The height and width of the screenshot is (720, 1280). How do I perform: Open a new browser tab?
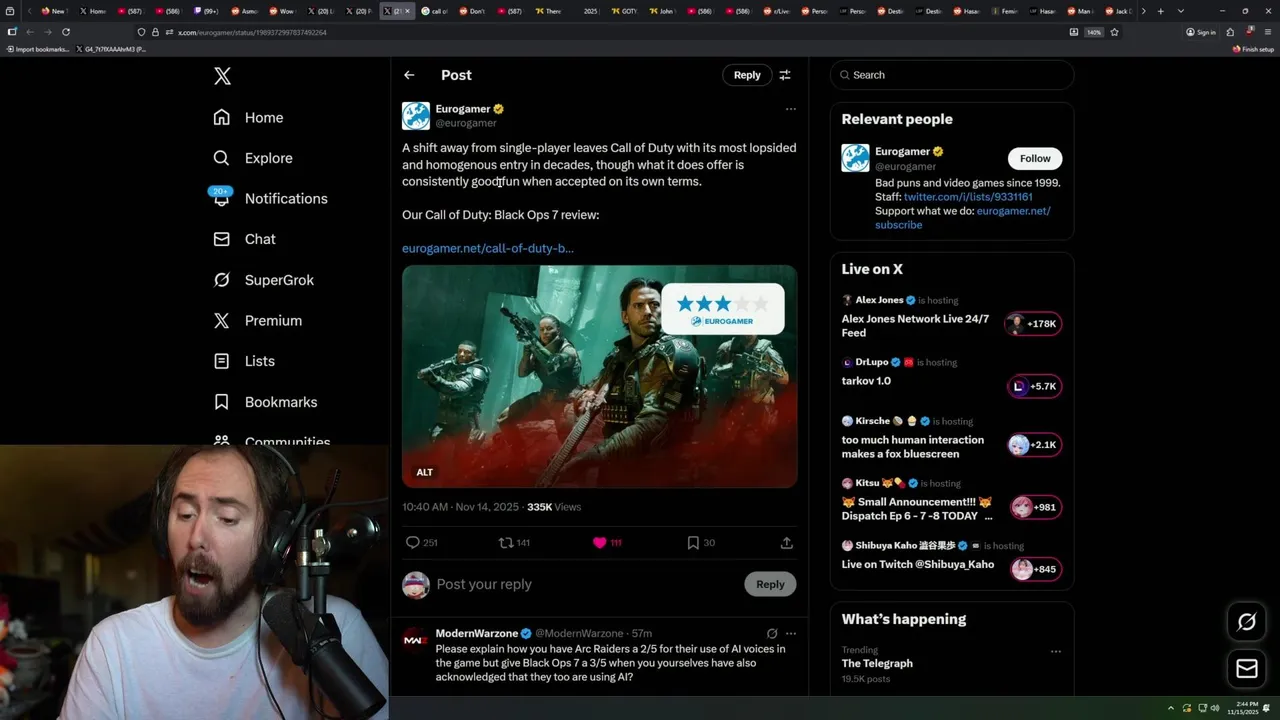click(x=1160, y=11)
